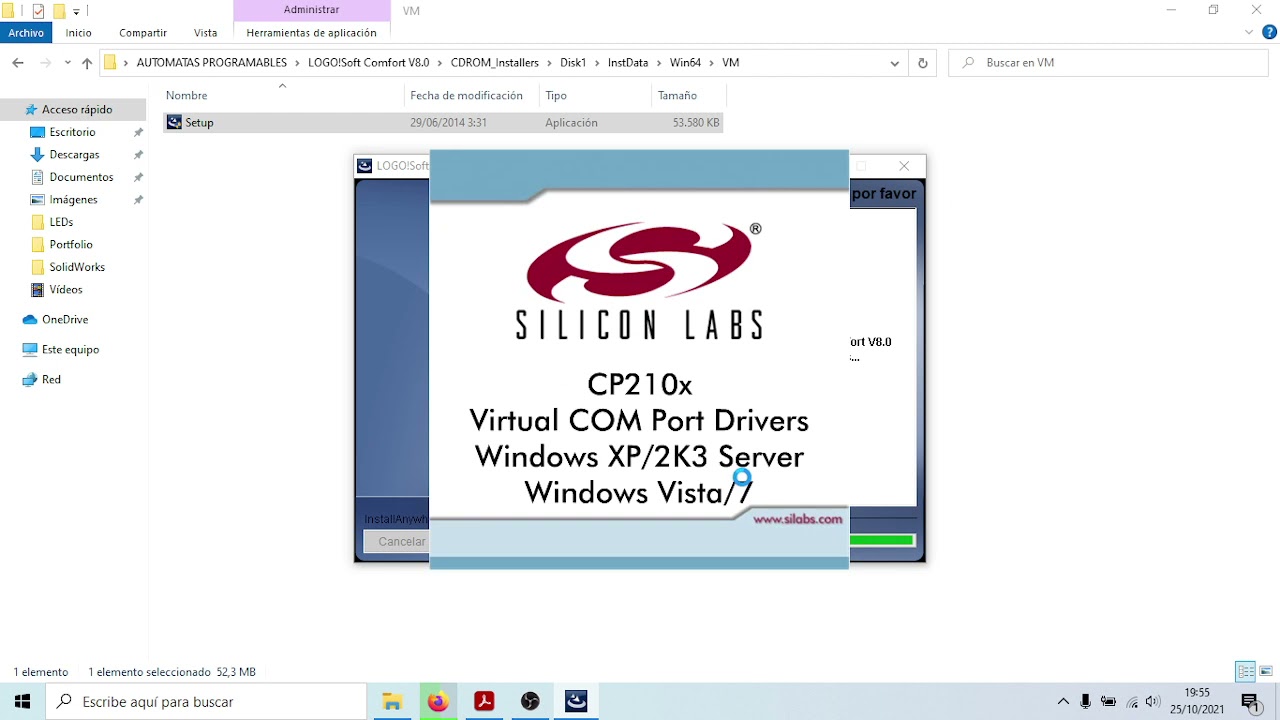
Task: Open Documentos in the sidebar
Action: tap(82, 177)
